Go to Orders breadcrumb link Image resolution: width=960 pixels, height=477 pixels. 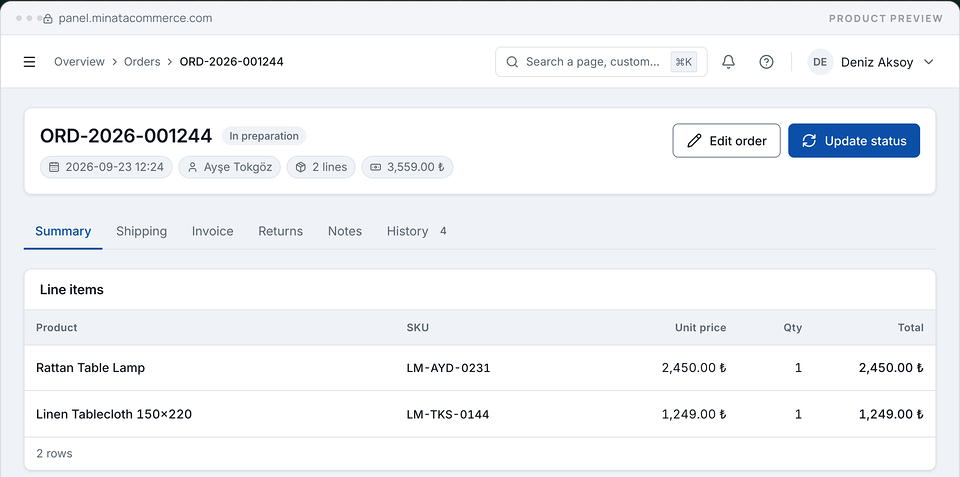coord(142,62)
